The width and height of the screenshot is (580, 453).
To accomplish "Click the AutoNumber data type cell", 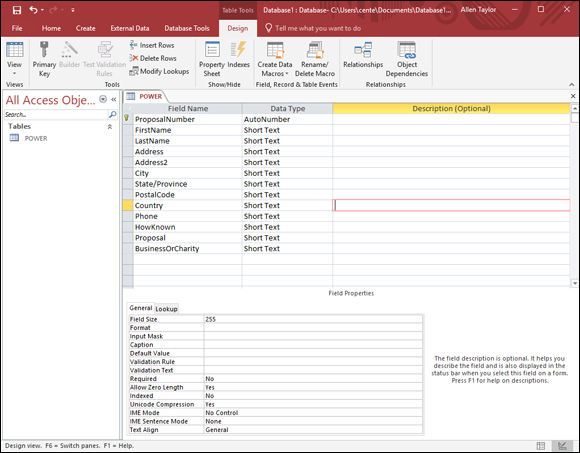I will (x=287, y=119).
